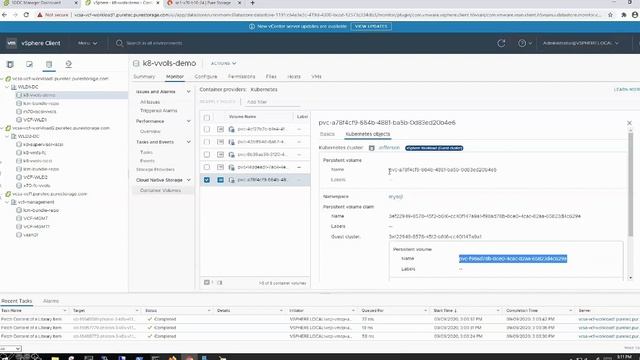
Task: Click the info icon in update banner
Action: pos(252,26)
